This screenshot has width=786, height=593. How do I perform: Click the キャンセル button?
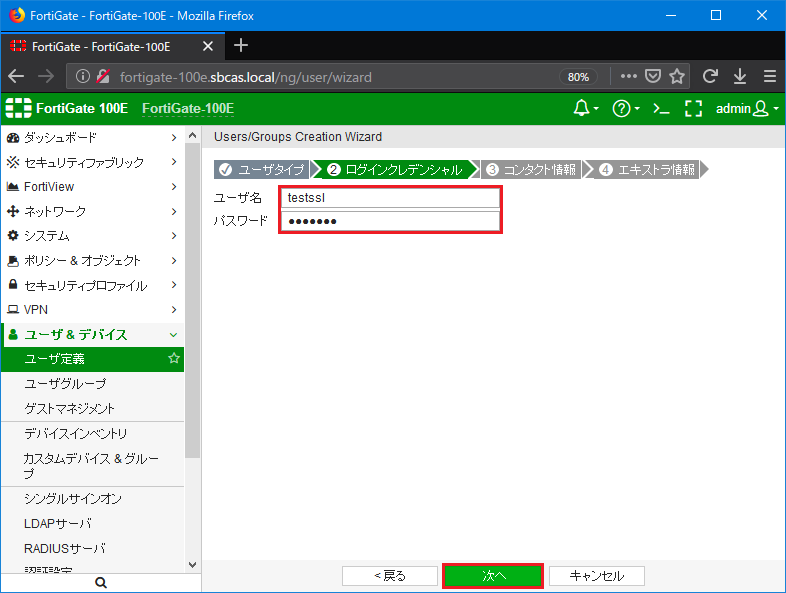[597, 575]
